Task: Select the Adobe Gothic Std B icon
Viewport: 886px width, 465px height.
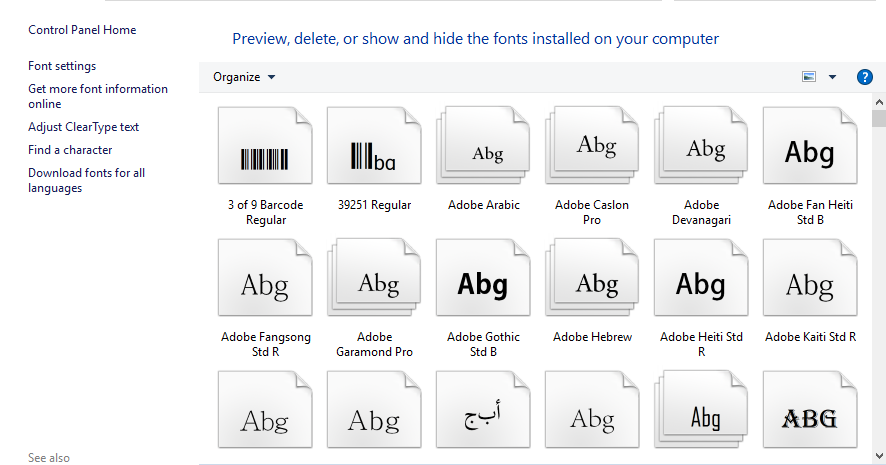Action: [483, 277]
